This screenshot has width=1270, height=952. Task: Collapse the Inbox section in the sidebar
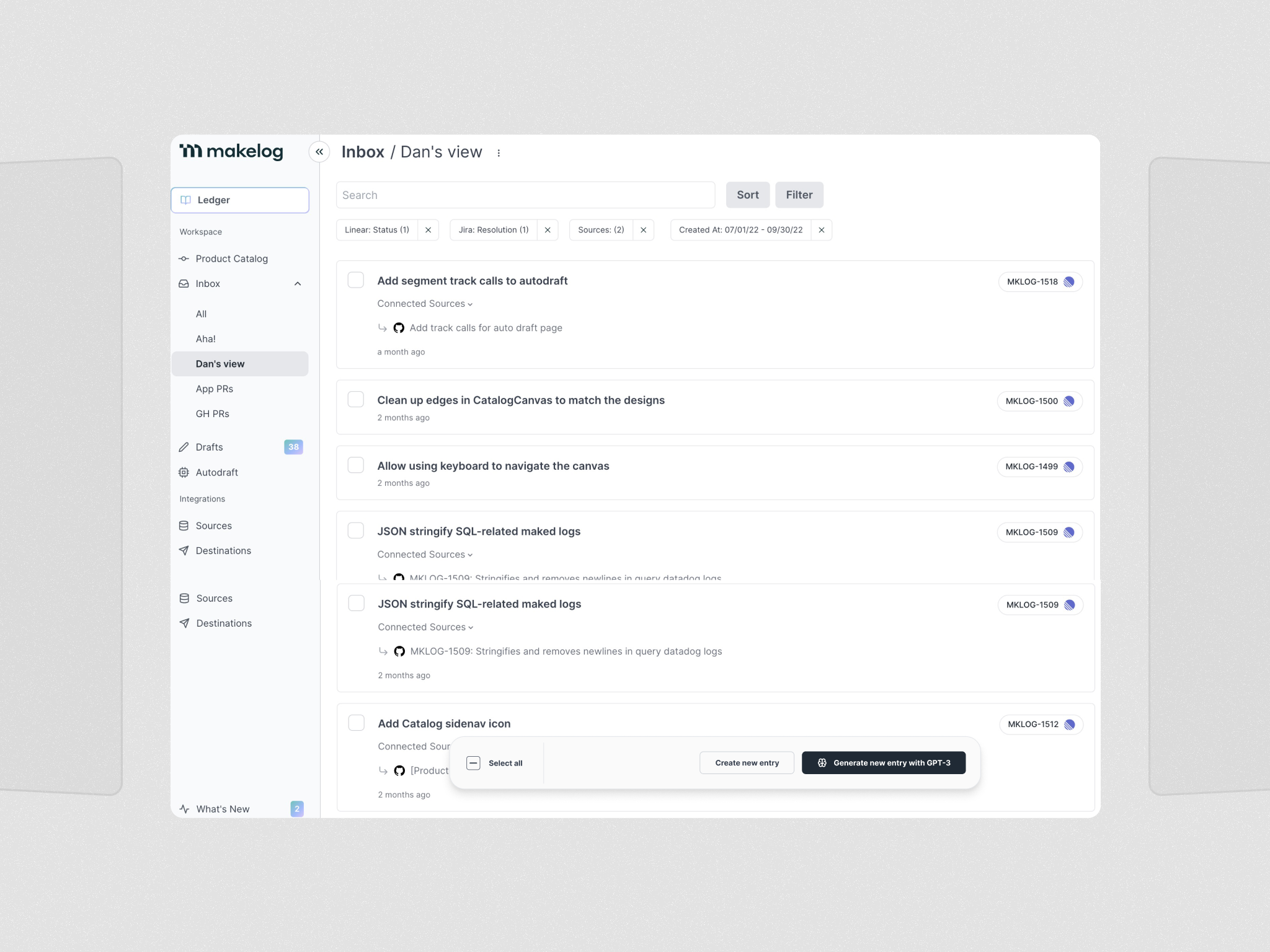tap(298, 283)
